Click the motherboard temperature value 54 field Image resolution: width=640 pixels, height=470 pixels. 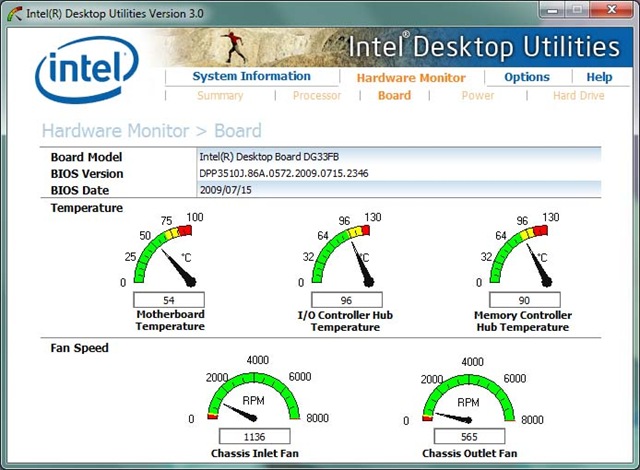168,300
